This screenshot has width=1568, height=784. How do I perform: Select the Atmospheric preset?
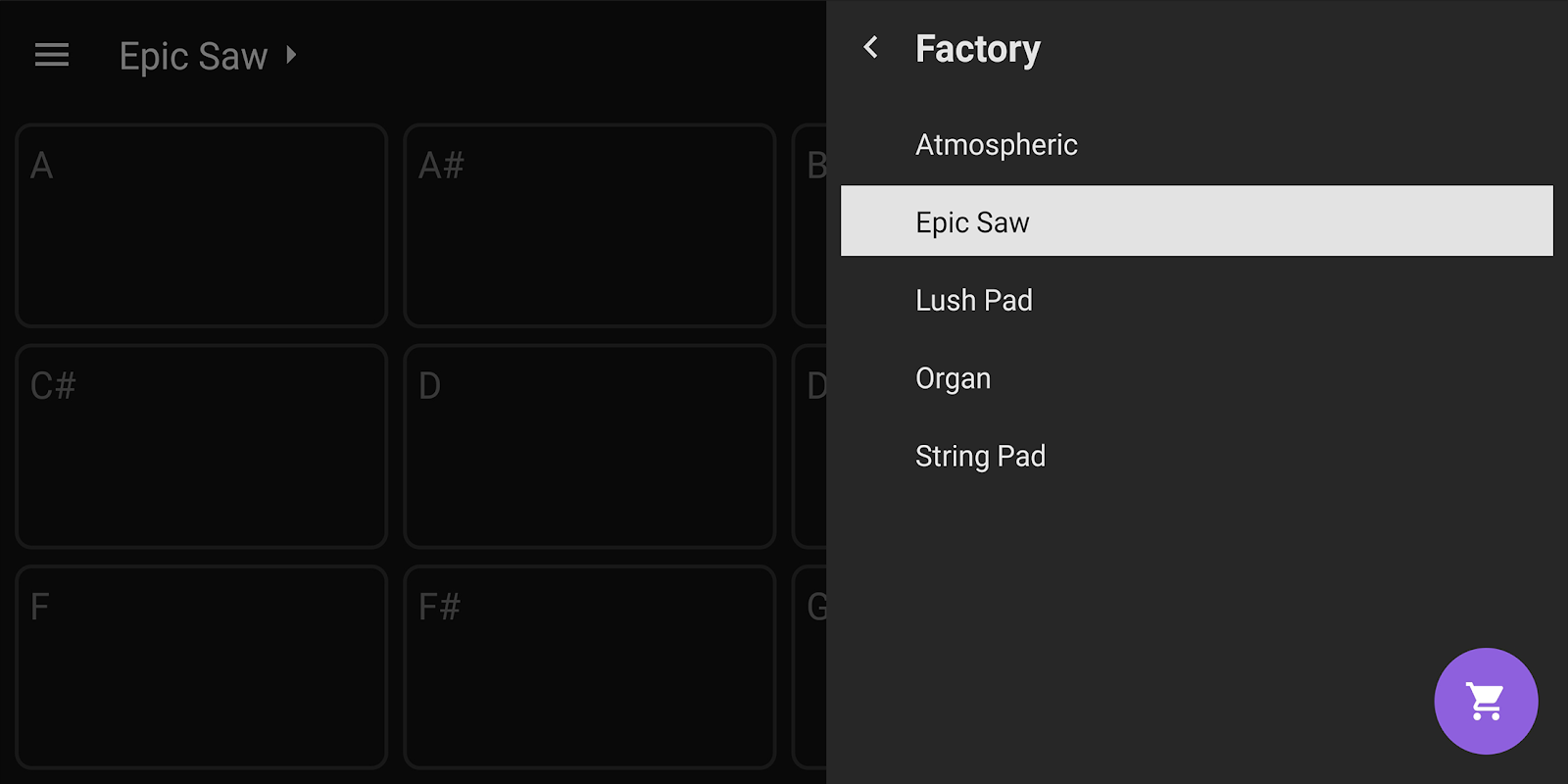tap(996, 145)
